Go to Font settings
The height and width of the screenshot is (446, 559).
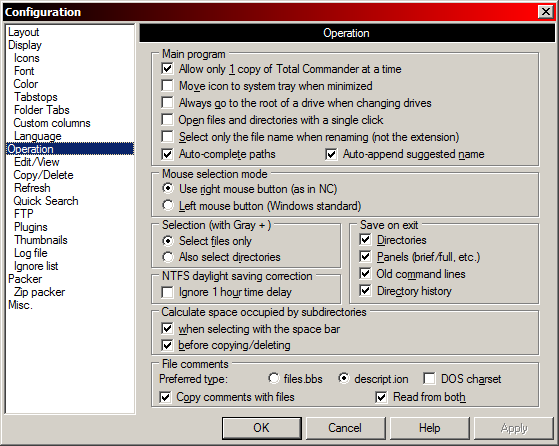coord(24,71)
